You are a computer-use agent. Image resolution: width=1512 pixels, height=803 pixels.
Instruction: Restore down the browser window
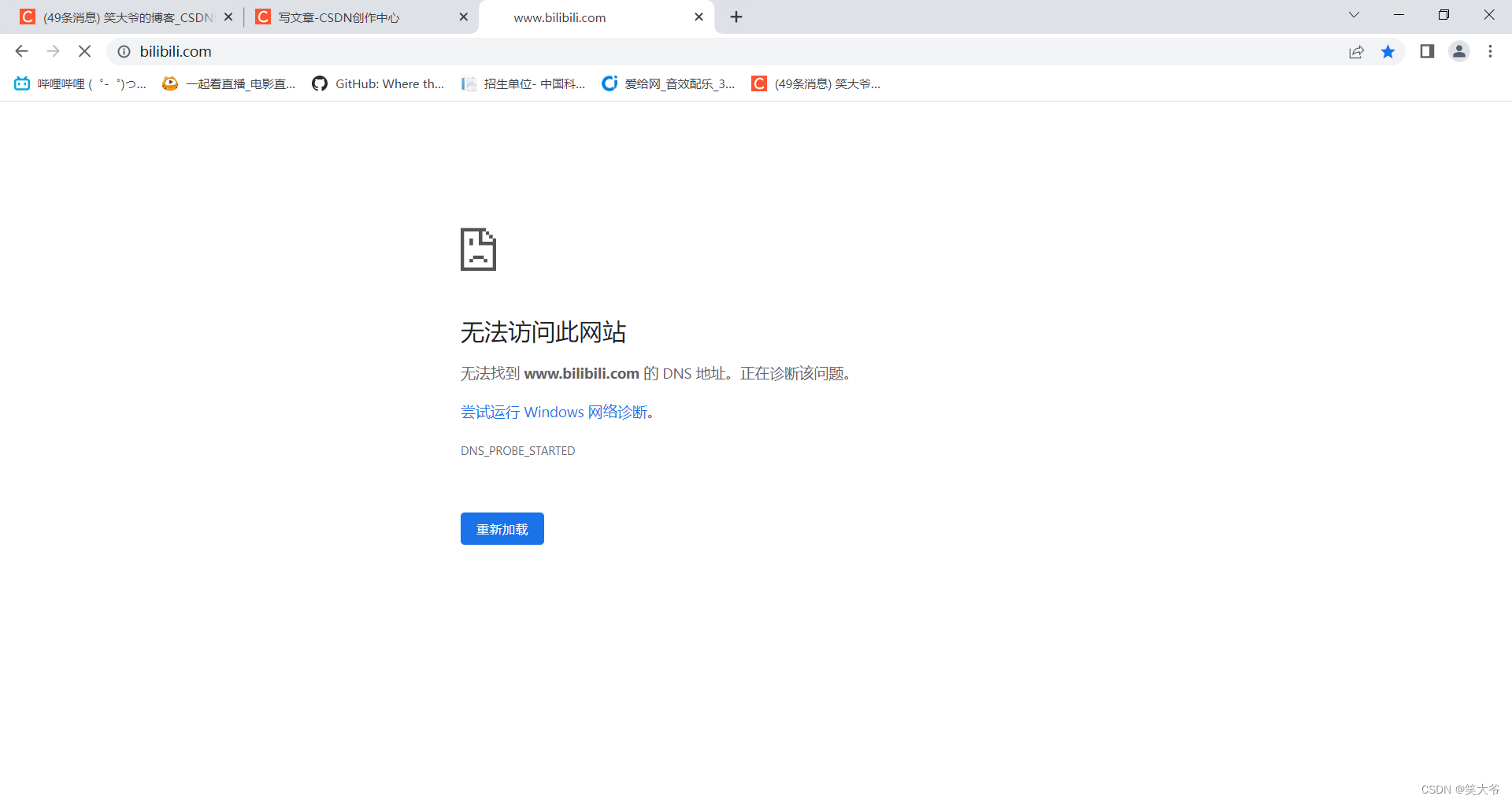coord(1443,15)
